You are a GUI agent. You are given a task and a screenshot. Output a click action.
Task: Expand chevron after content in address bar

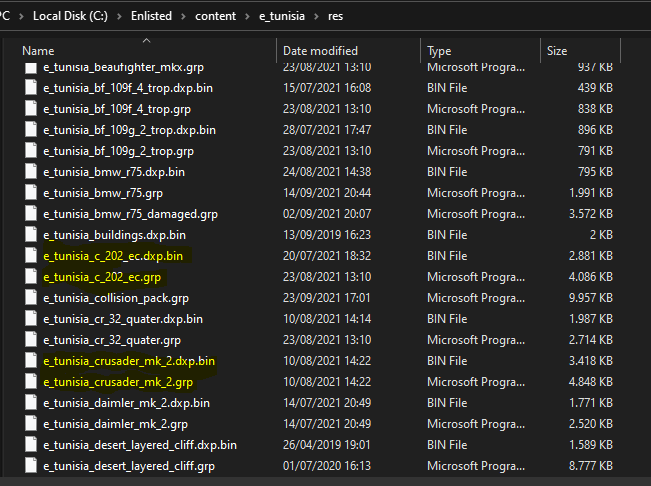247,17
